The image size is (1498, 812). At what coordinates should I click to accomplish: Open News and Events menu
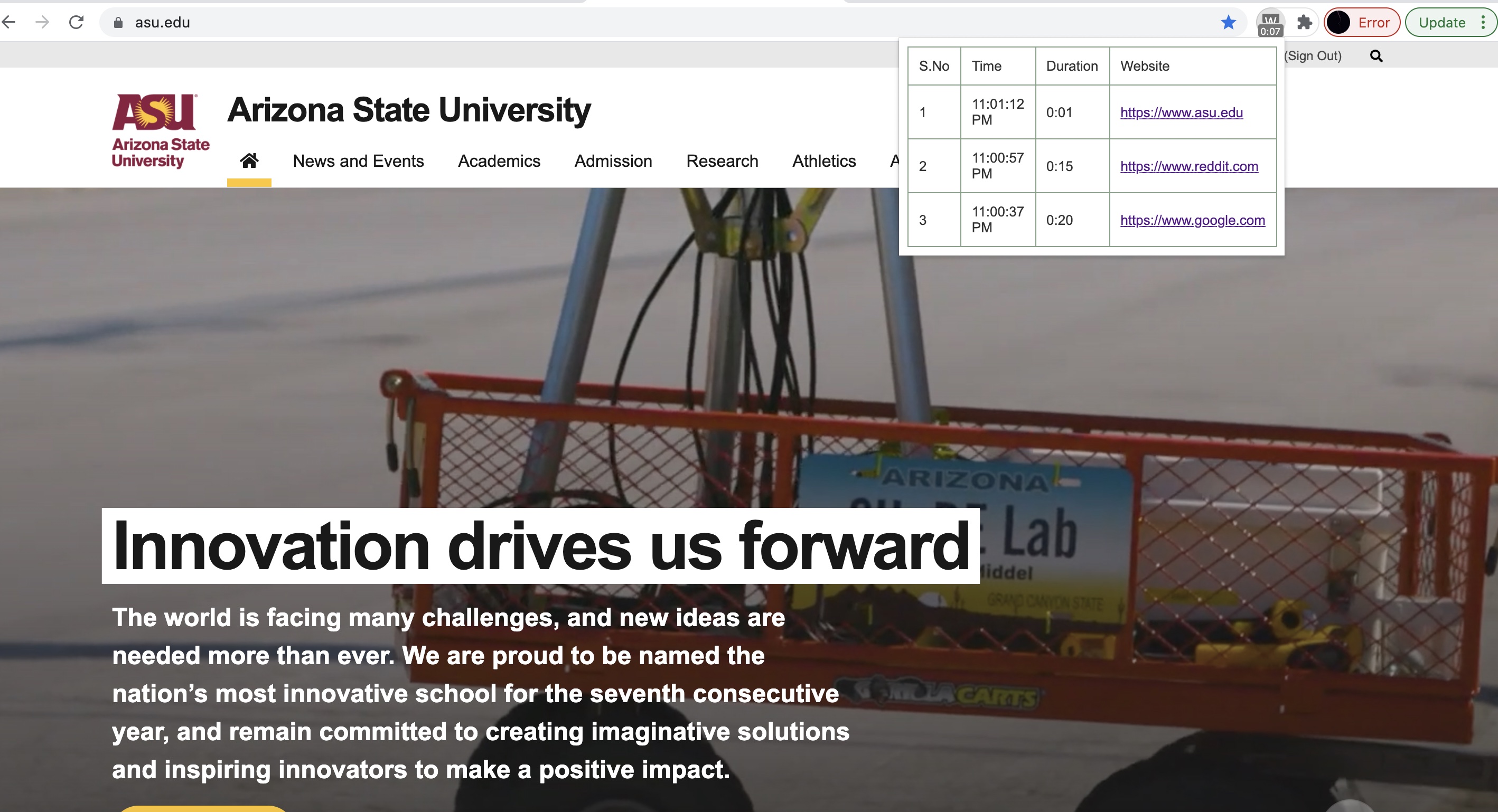[358, 160]
